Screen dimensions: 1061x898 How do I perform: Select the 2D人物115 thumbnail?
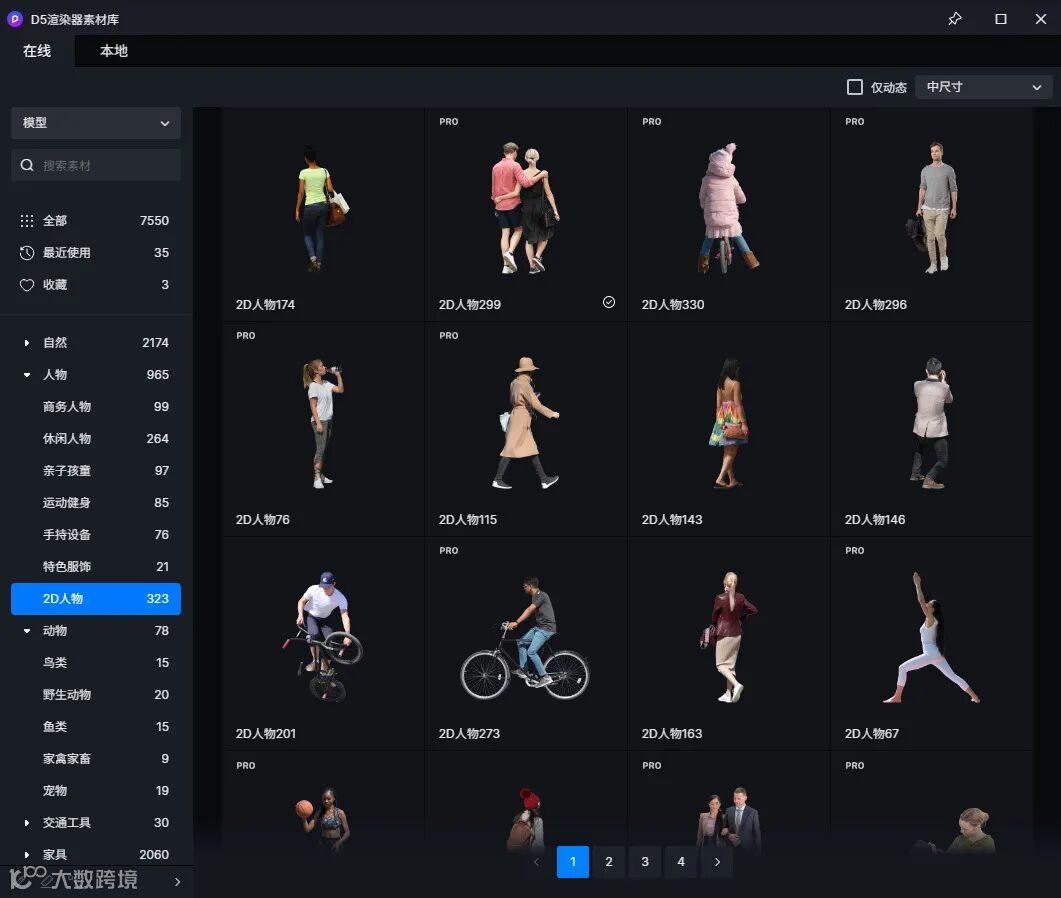526,429
